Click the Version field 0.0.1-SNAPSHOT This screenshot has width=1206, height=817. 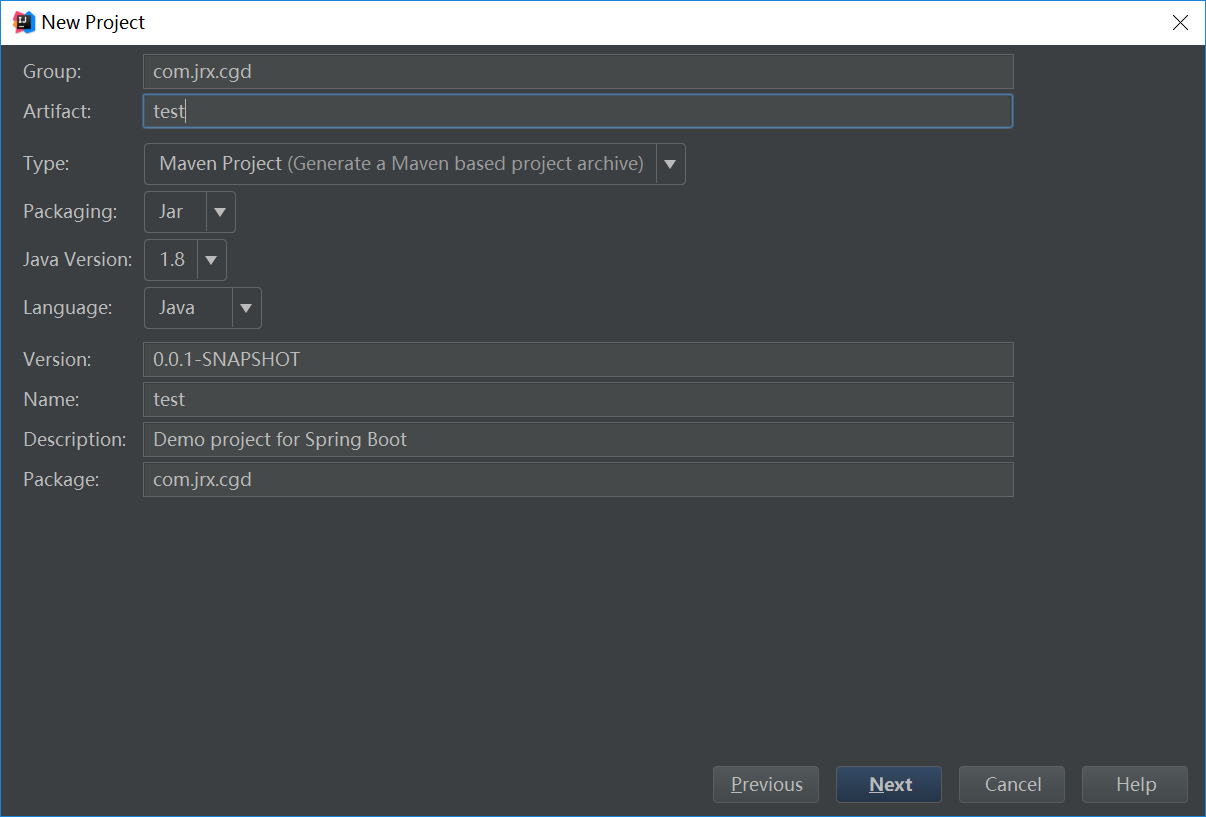point(578,359)
